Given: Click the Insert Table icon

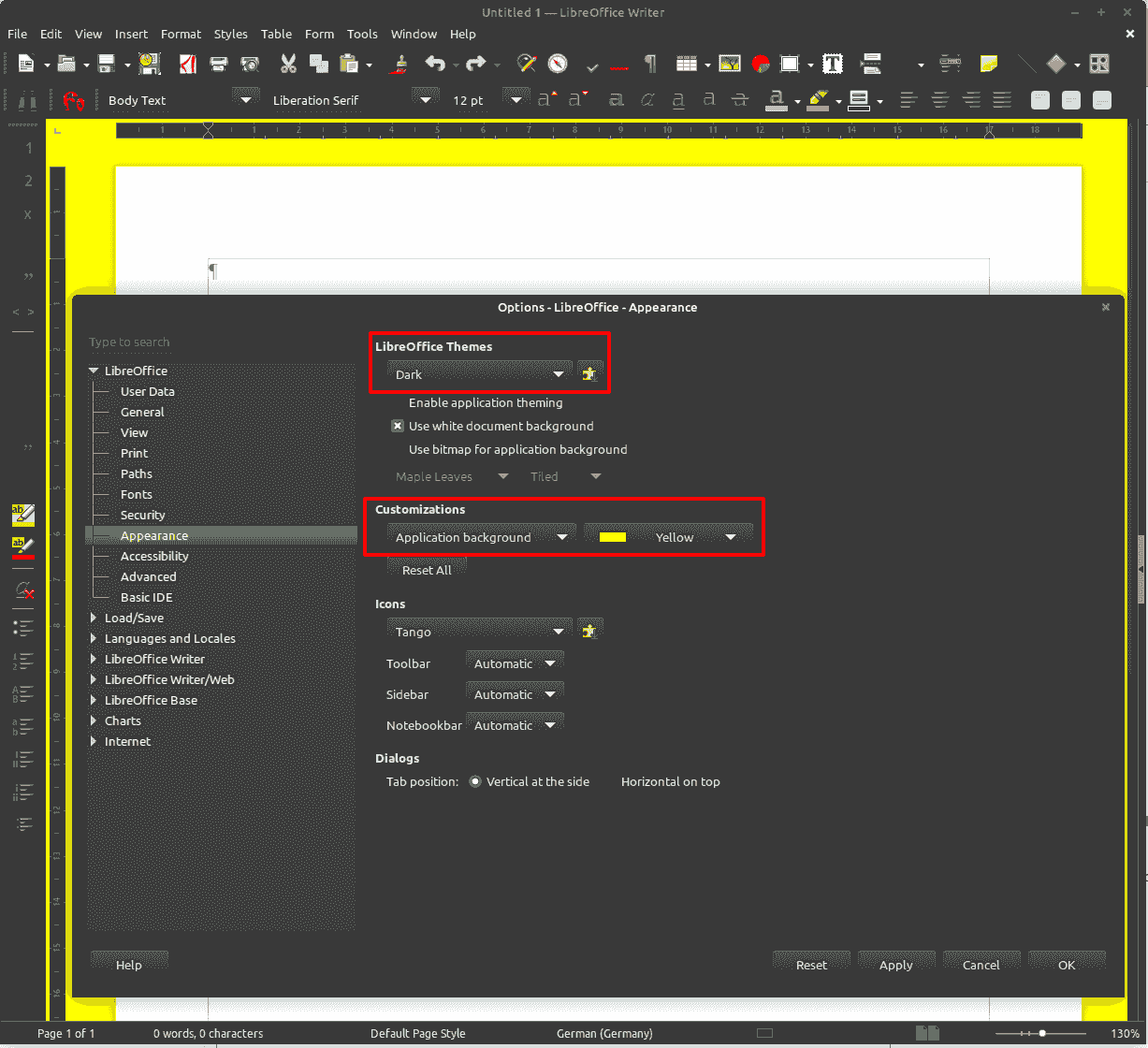Looking at the screenshot, I should tap(687, 64).
